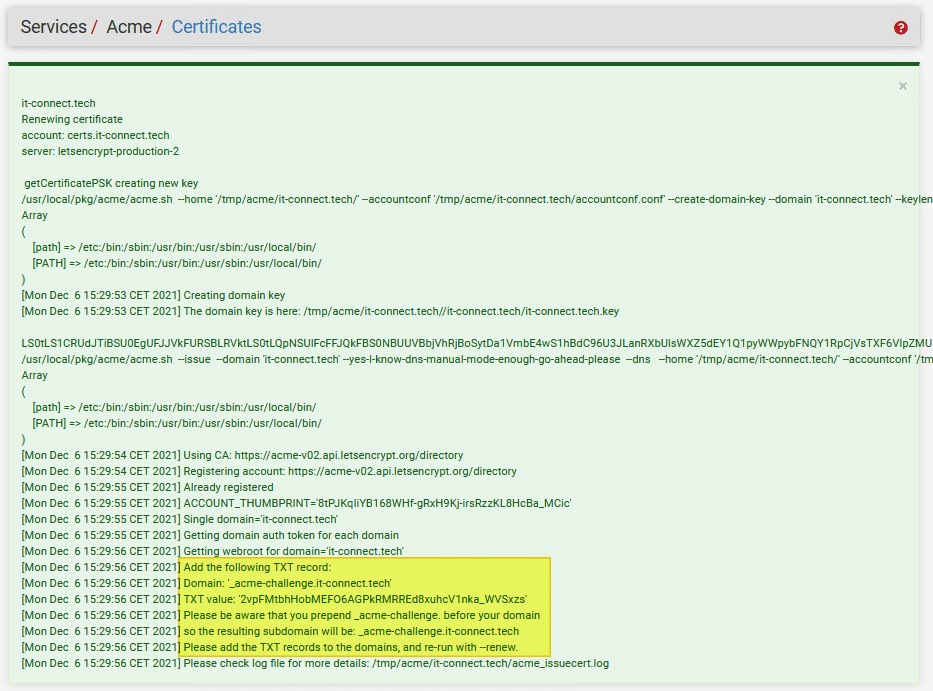Viewport: 933px width, 691px height.
Task: Dismiss the certificate log notice panel
Action: [903, 86]
